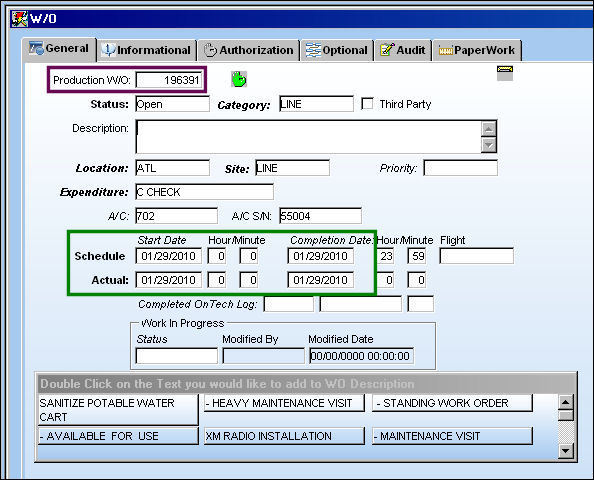
Task: Click Description box scroll down arrow
Action: pyautogui.click(x=489, y=145)
